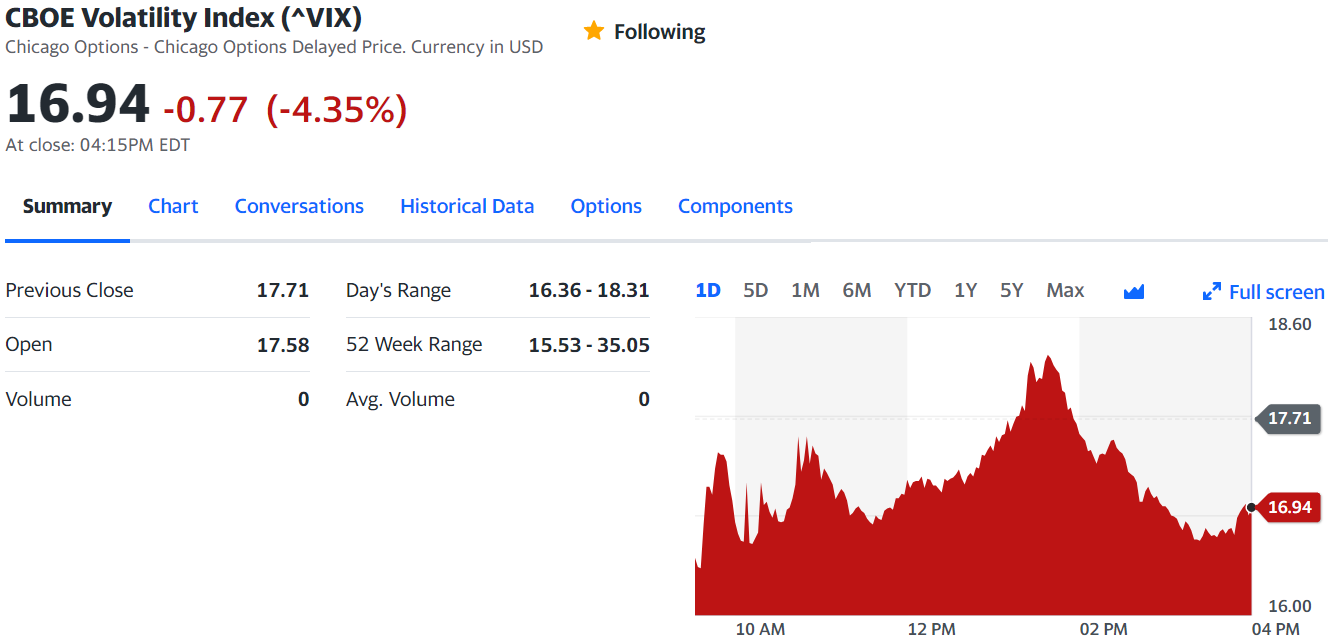Open the Chart tab
The height and width of the screenshot is (642, 1328).
pyautogui.click(x=173, y=206)
